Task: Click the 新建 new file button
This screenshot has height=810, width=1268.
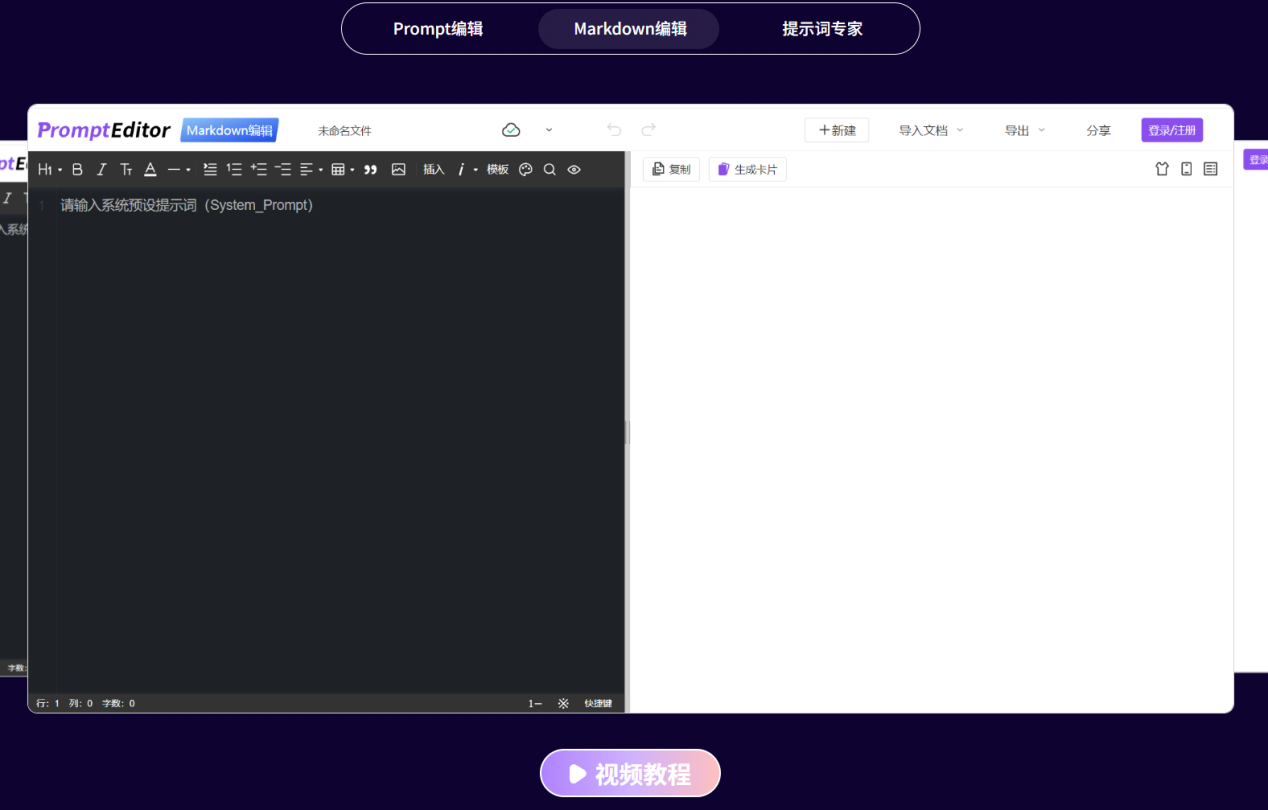Action: (837, 130)
